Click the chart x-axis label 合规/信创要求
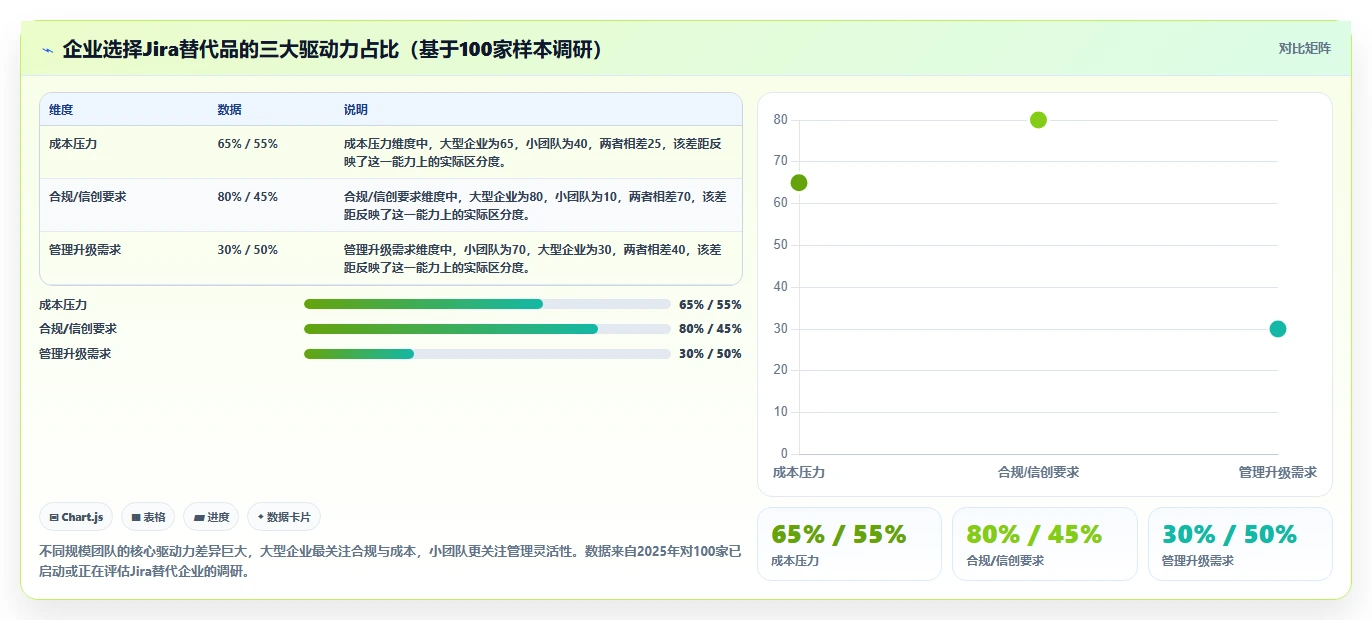 click(x=1038, y=472)
